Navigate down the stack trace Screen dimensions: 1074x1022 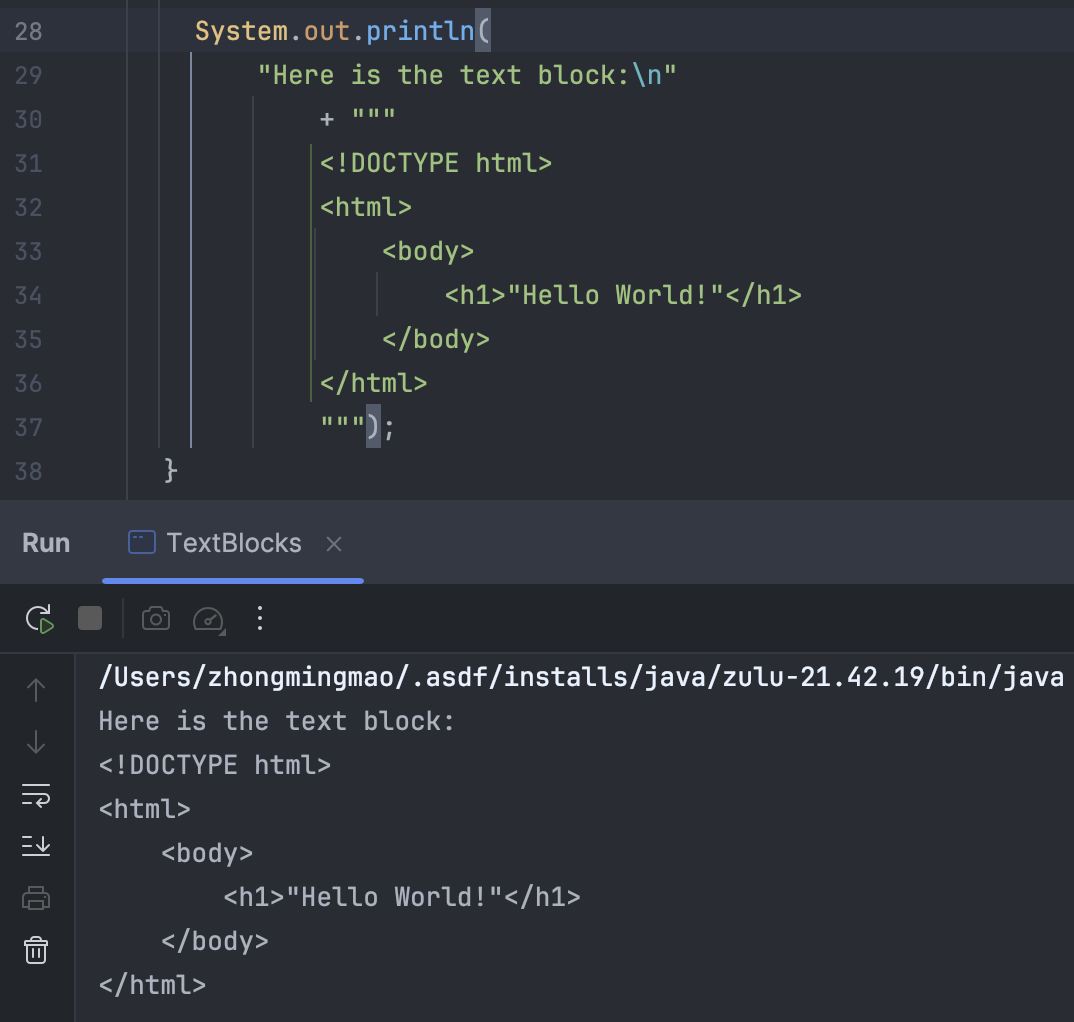click(x=36, y=742)
